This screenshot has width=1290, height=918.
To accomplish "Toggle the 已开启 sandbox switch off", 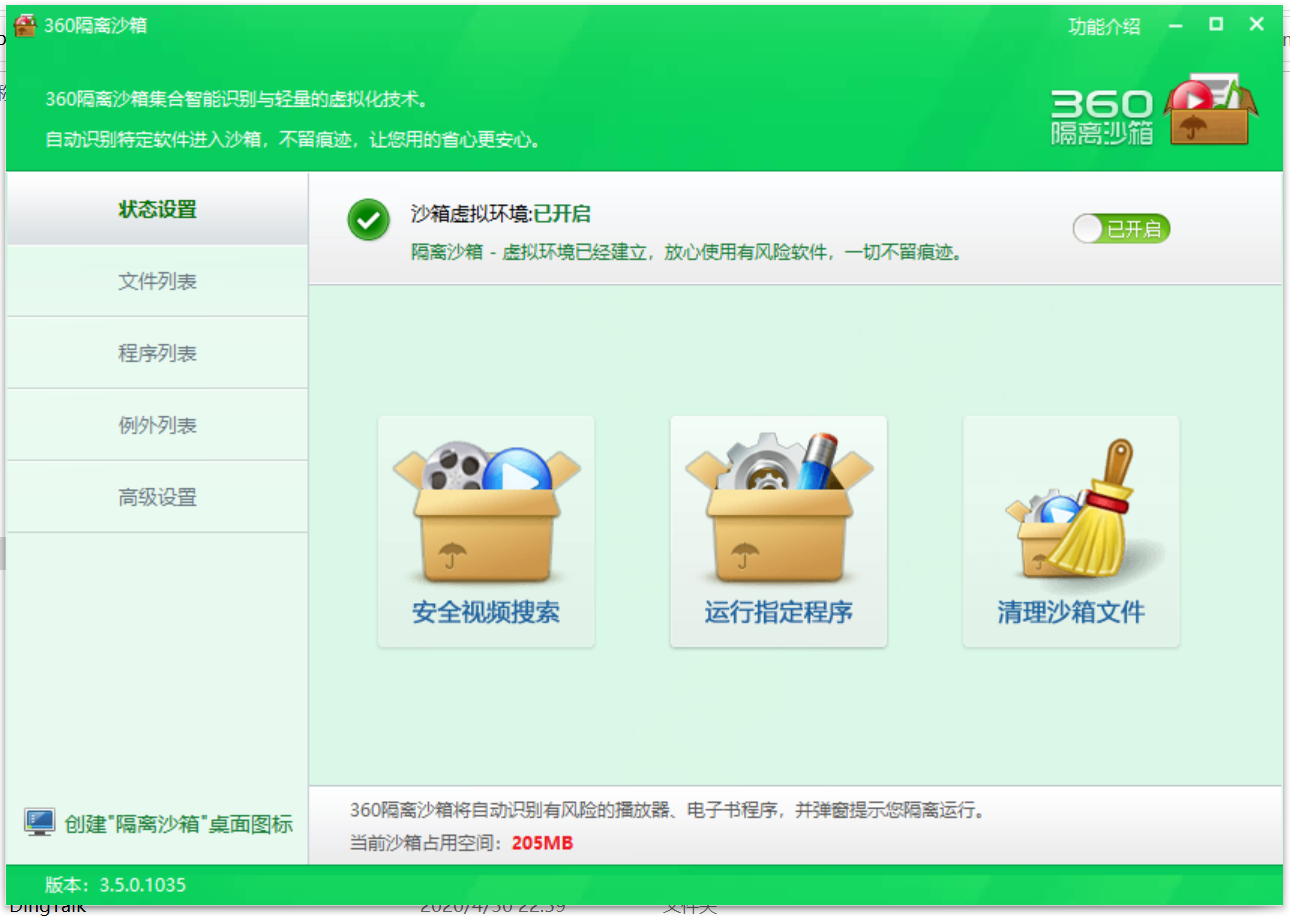I will tap(1121, 229).
